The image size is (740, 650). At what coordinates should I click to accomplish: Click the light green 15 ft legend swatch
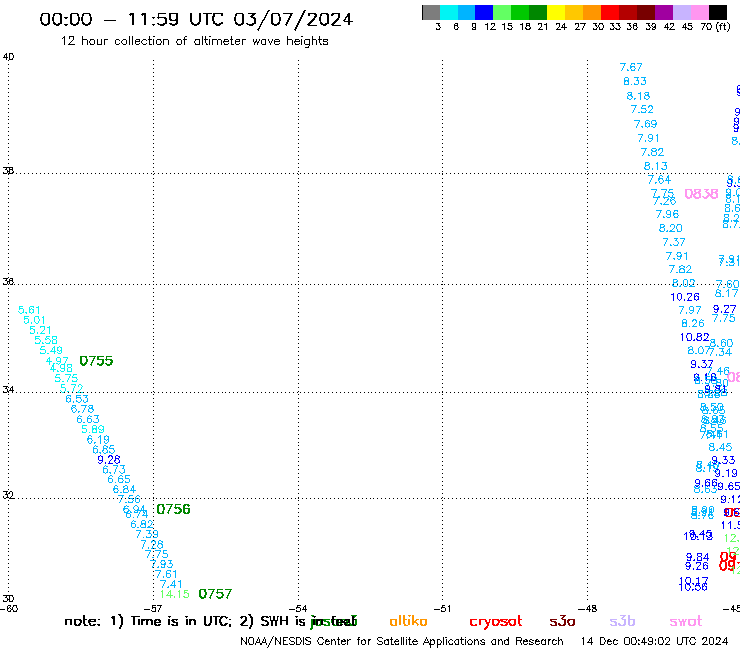(x=502, y=12)
